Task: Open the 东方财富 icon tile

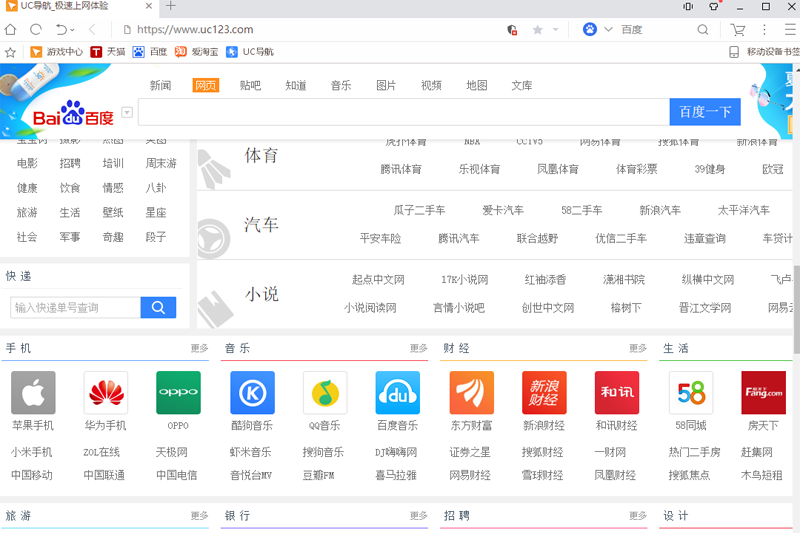Action: pos(472,393)
